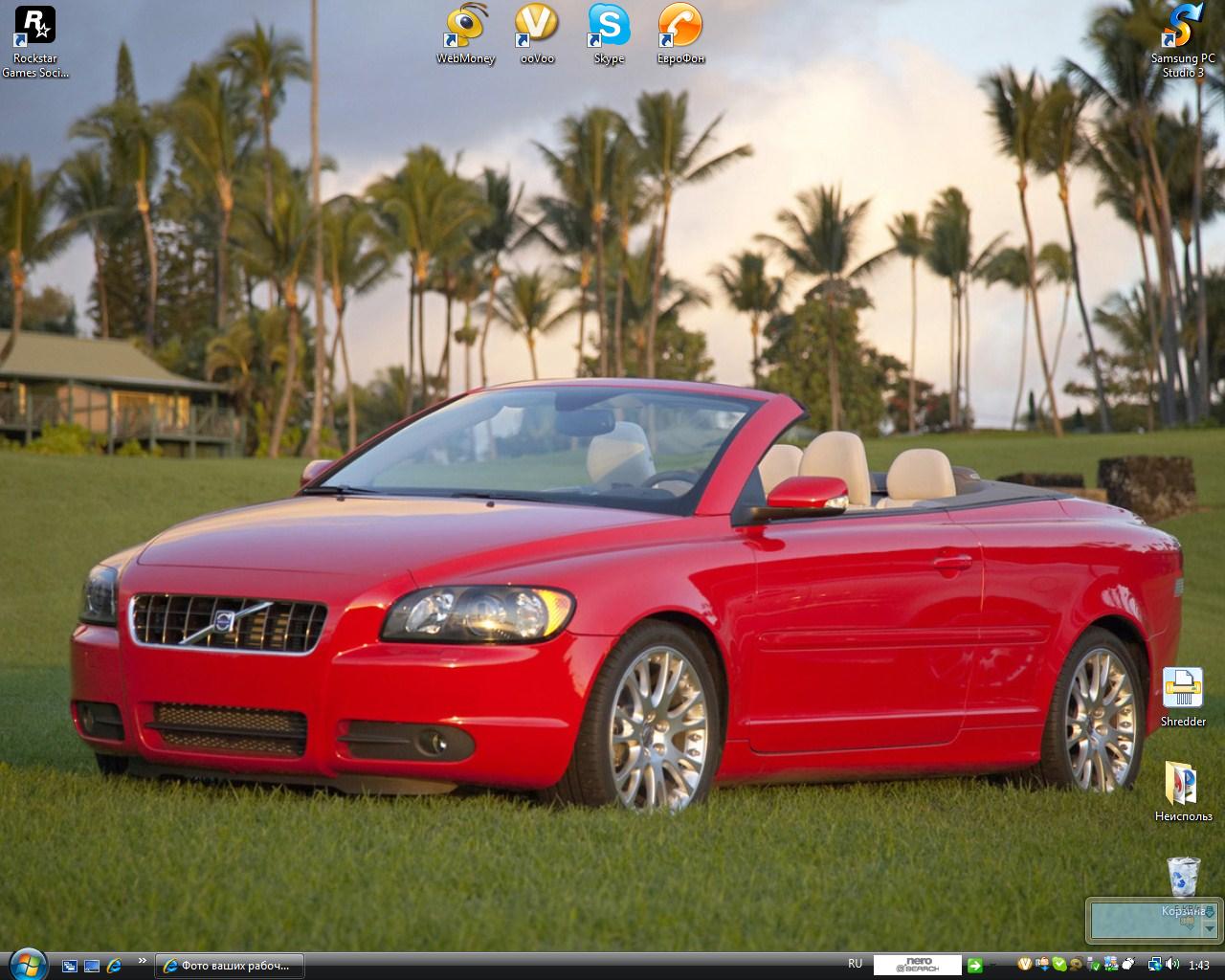
Task: Launch Skype from the desktop
Action: point(609,34)
